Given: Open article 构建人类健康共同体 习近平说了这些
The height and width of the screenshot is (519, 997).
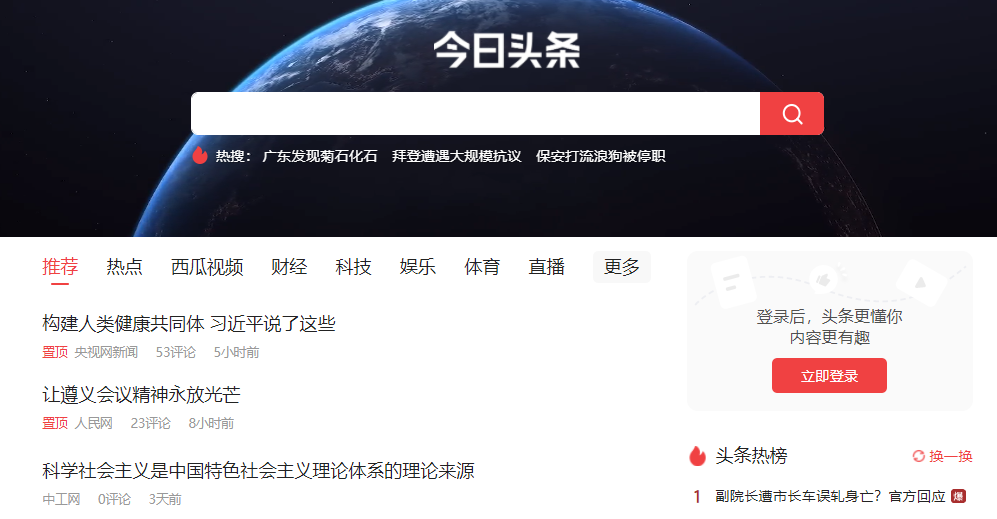Looking at the screenshot, I should (189, 324).
